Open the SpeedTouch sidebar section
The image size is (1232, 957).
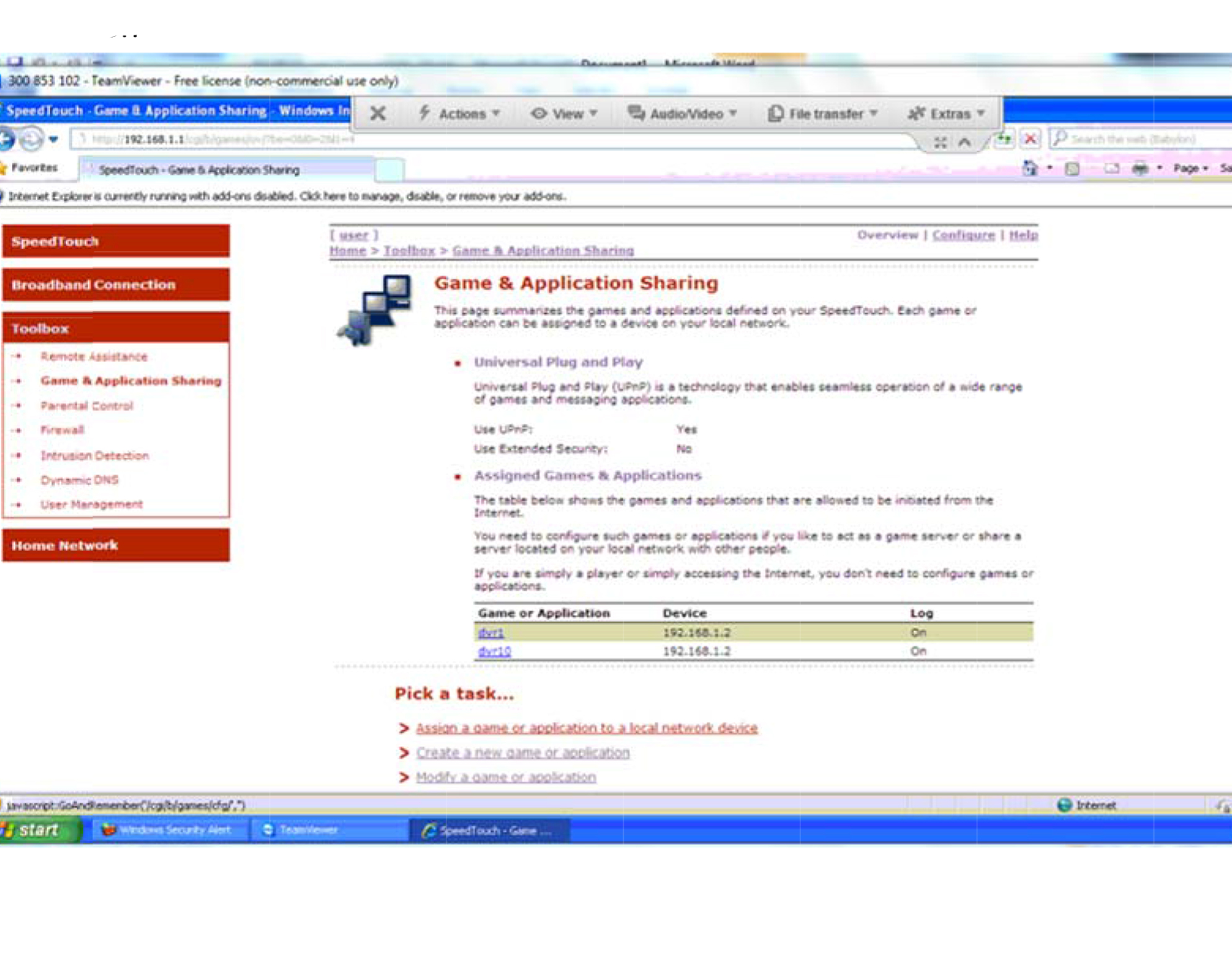point(116,241)
